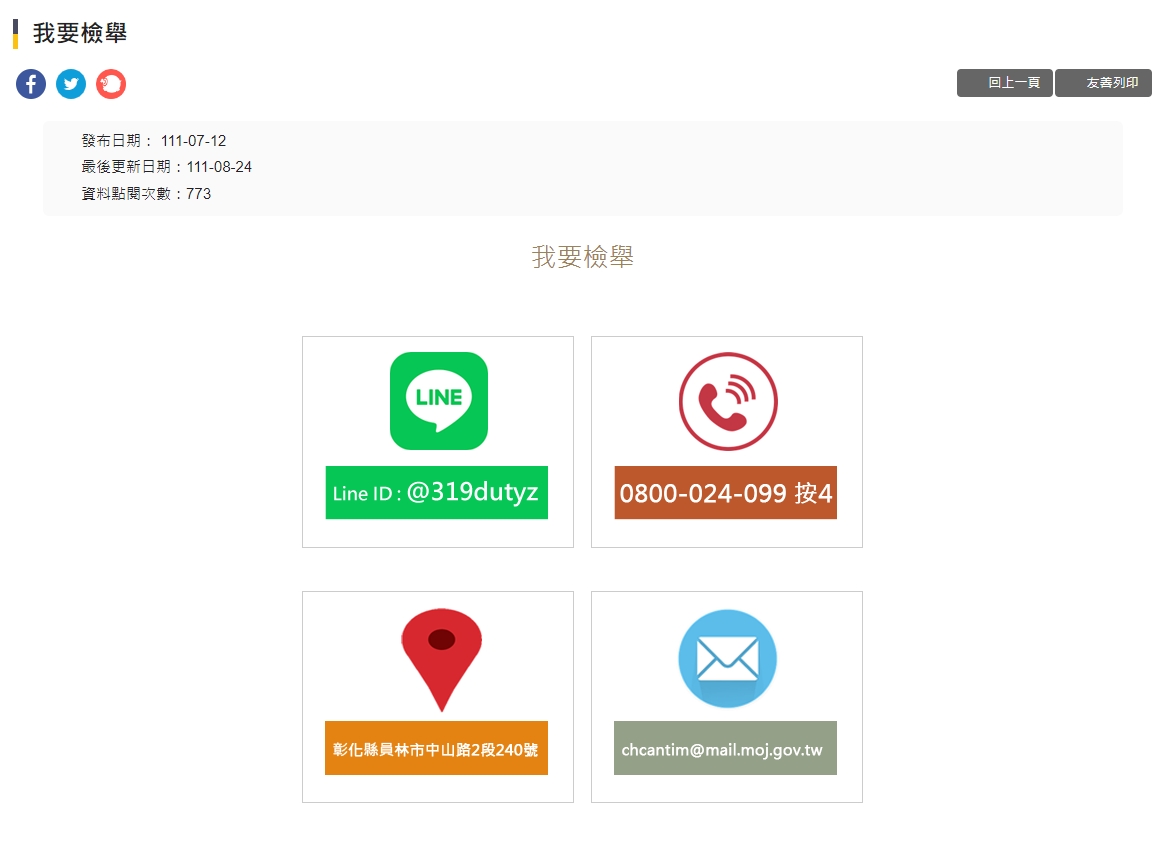Click the 發布日期 111-07-12 line
1167x865 pixels.
click(154, 141)
